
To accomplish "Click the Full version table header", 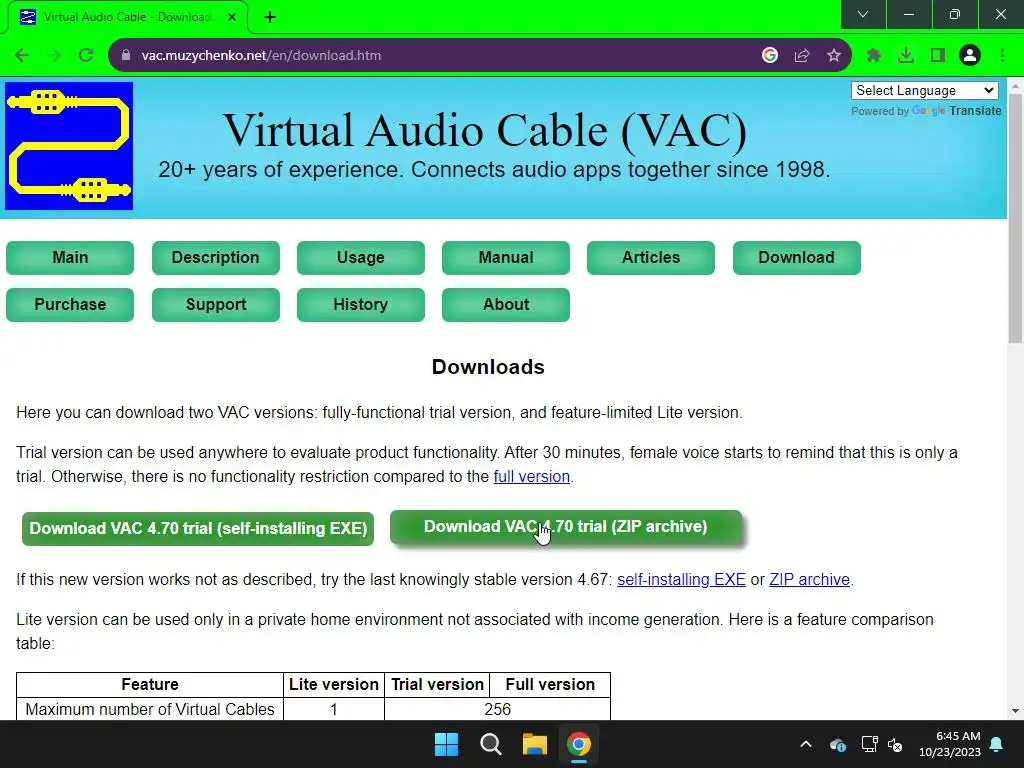I will point(550,684).
